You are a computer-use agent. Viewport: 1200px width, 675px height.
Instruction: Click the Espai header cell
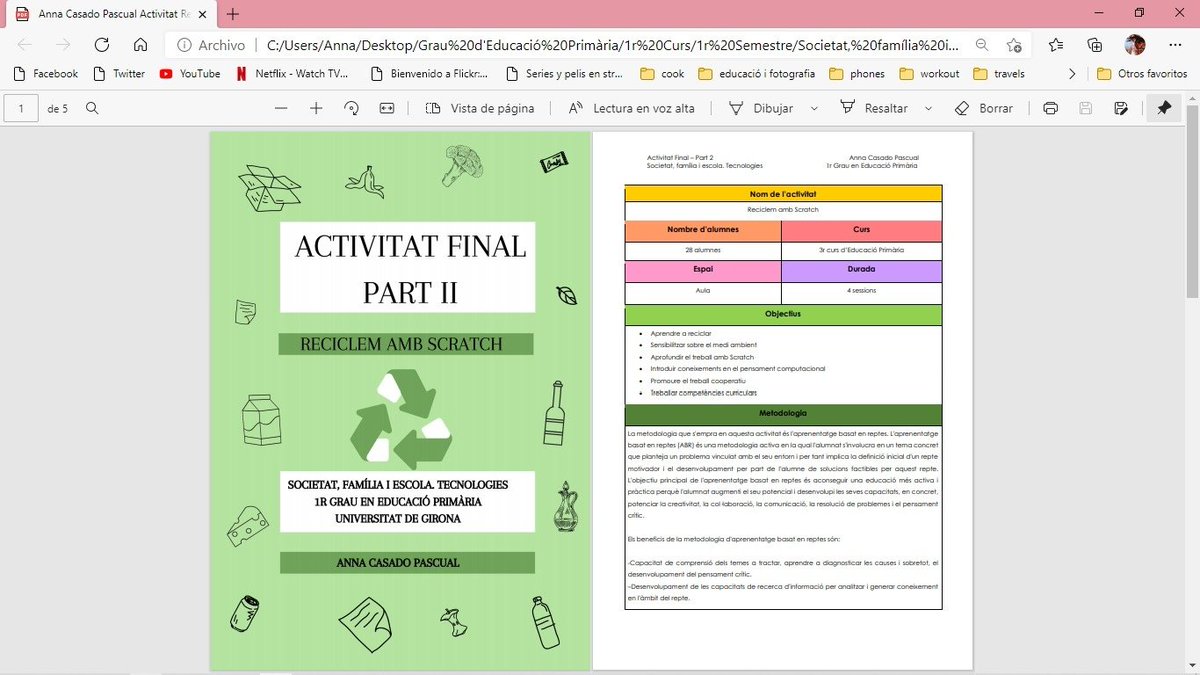703,271
